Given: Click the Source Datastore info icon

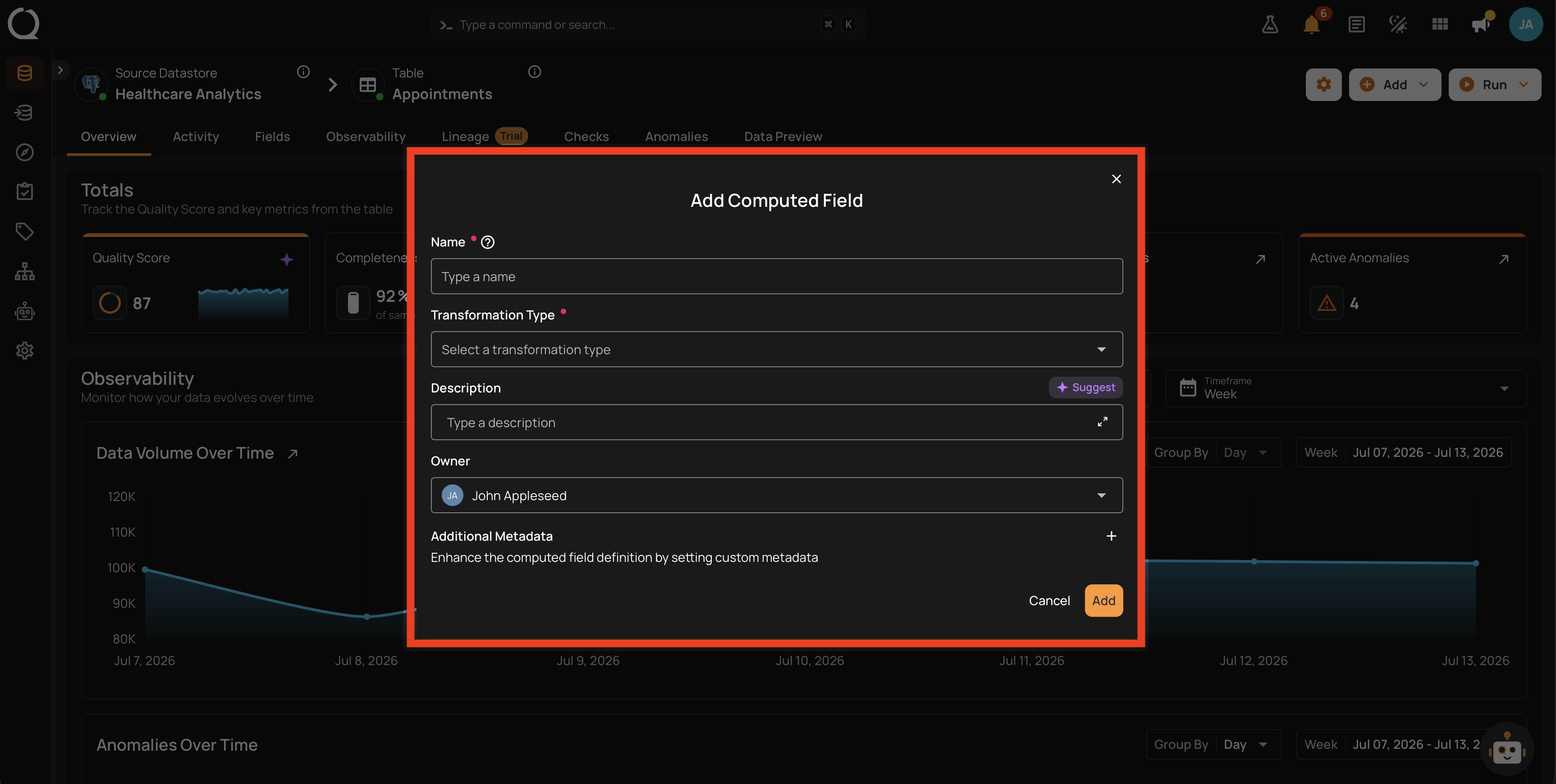Looking at the screenshot, I should 303,72.
